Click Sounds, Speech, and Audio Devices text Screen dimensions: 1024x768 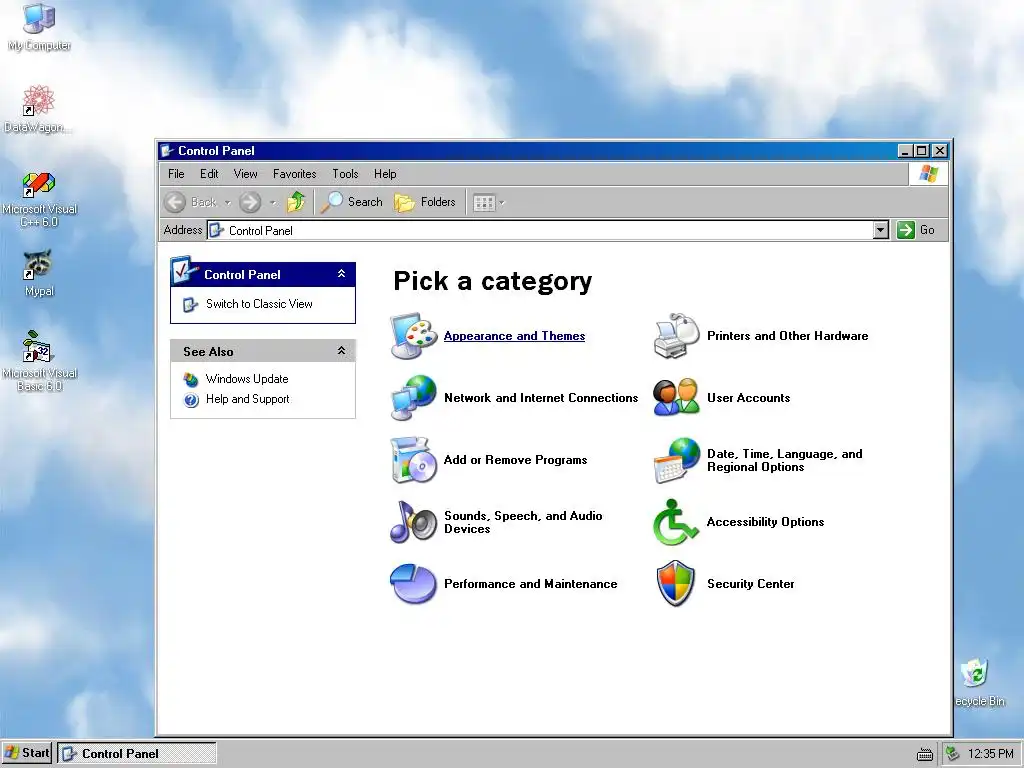(523, 522)
